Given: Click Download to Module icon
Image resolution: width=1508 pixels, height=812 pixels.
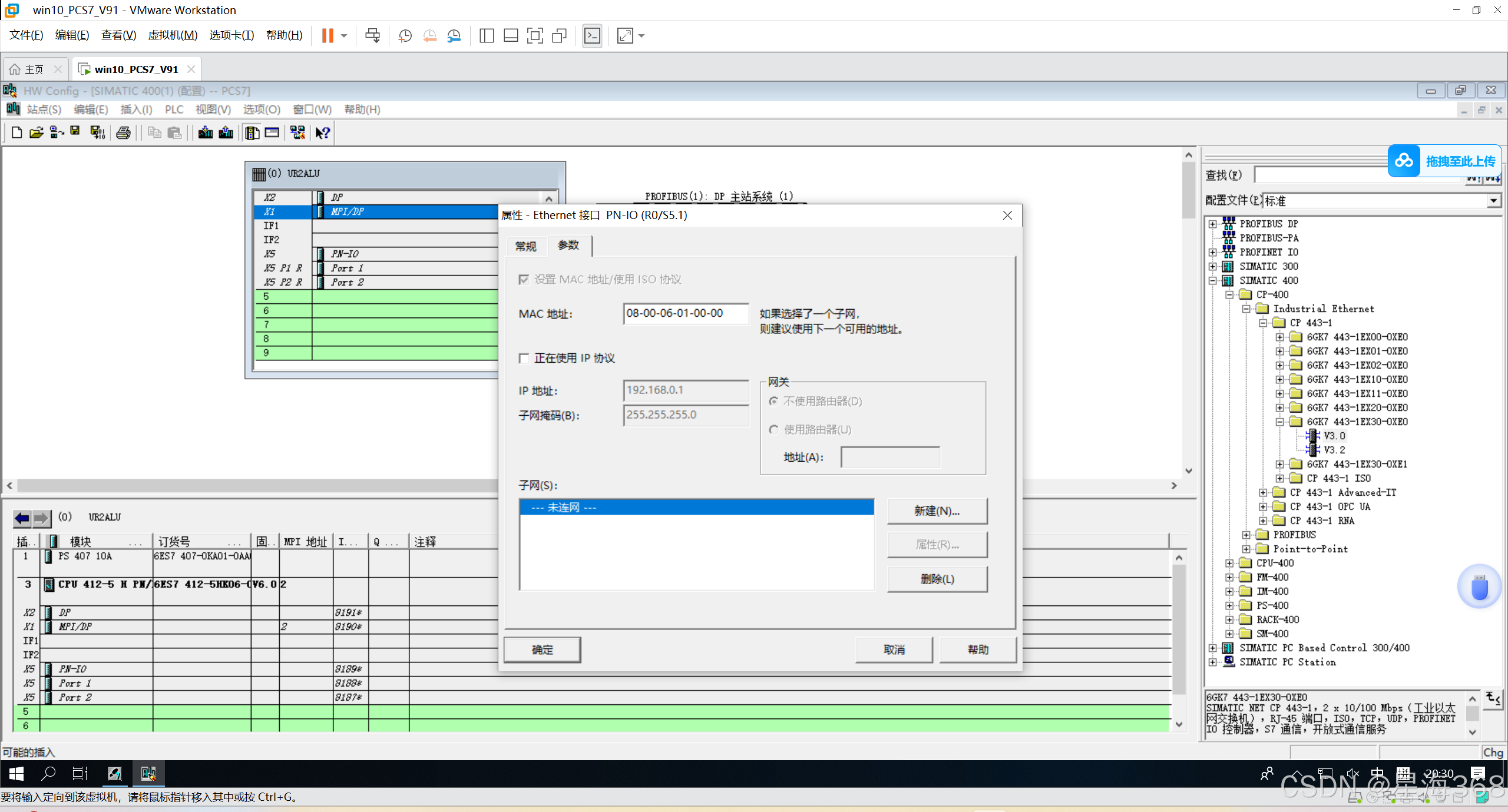Looking at the screenshot, I should pyautogui.click(x=205, y=132).
